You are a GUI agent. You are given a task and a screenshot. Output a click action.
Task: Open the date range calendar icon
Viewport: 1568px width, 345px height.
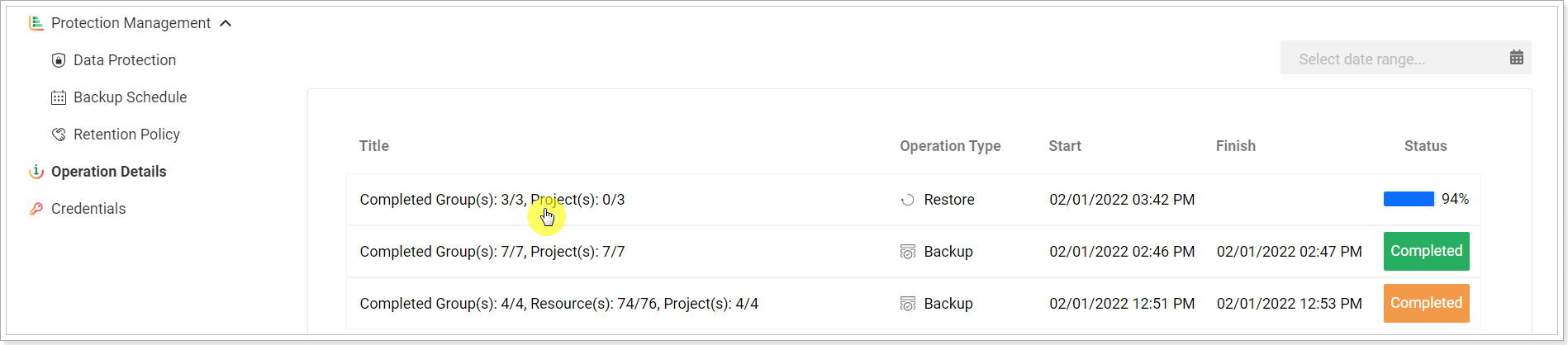(1517, 58)
